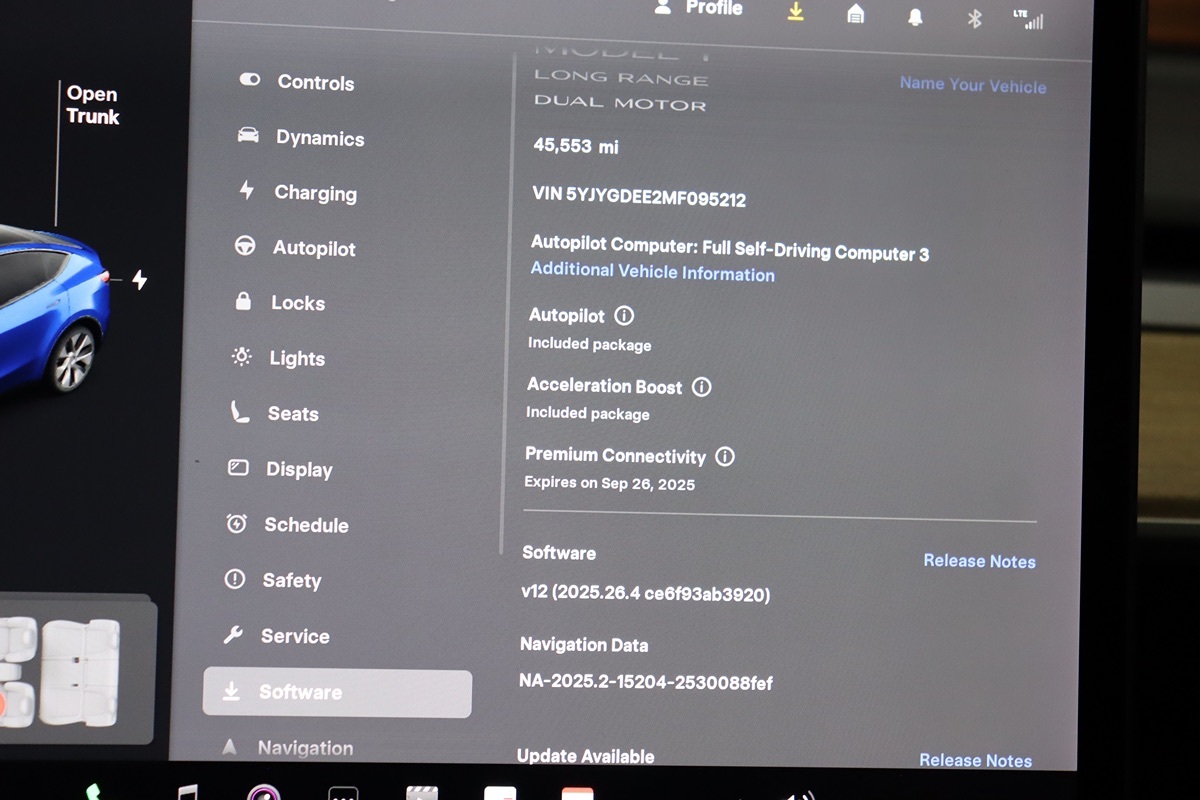Click the Charging bolt icon

(x=247, y=190)
